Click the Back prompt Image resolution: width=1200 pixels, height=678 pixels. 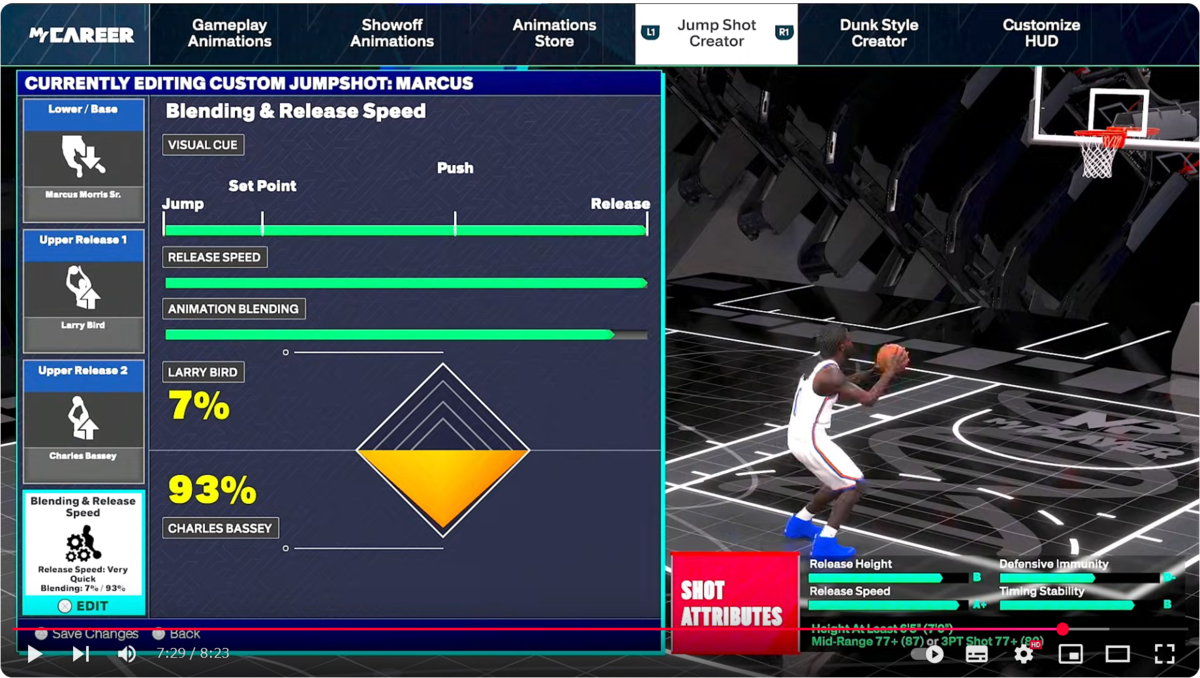point(176,633)
